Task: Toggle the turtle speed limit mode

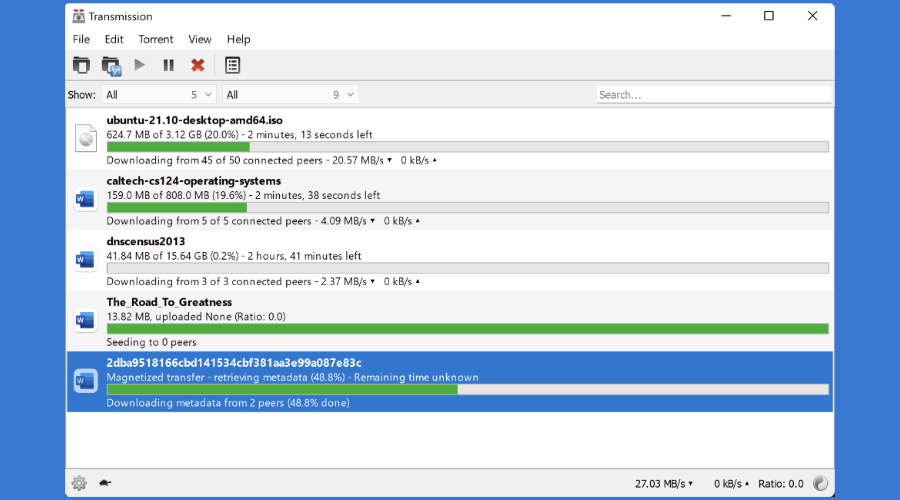Action: [x=104, y=483]
